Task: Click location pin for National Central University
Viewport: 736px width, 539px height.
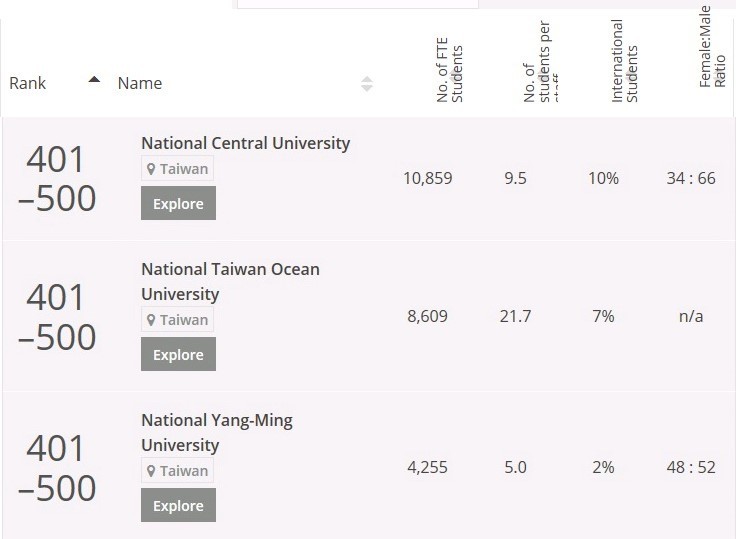Action: tap(151, 169)
